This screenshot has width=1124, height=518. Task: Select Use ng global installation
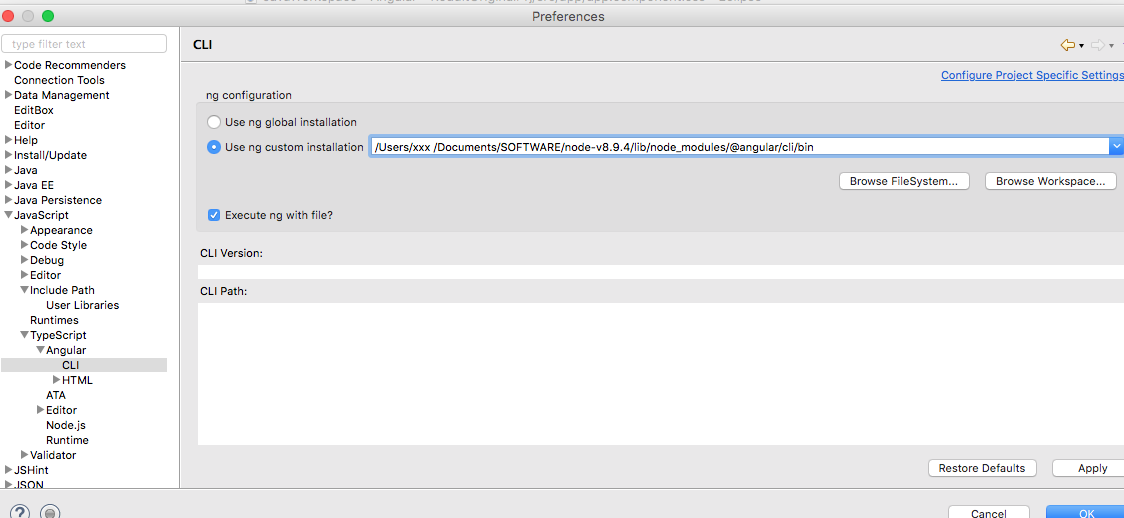(x=214, y=122)
